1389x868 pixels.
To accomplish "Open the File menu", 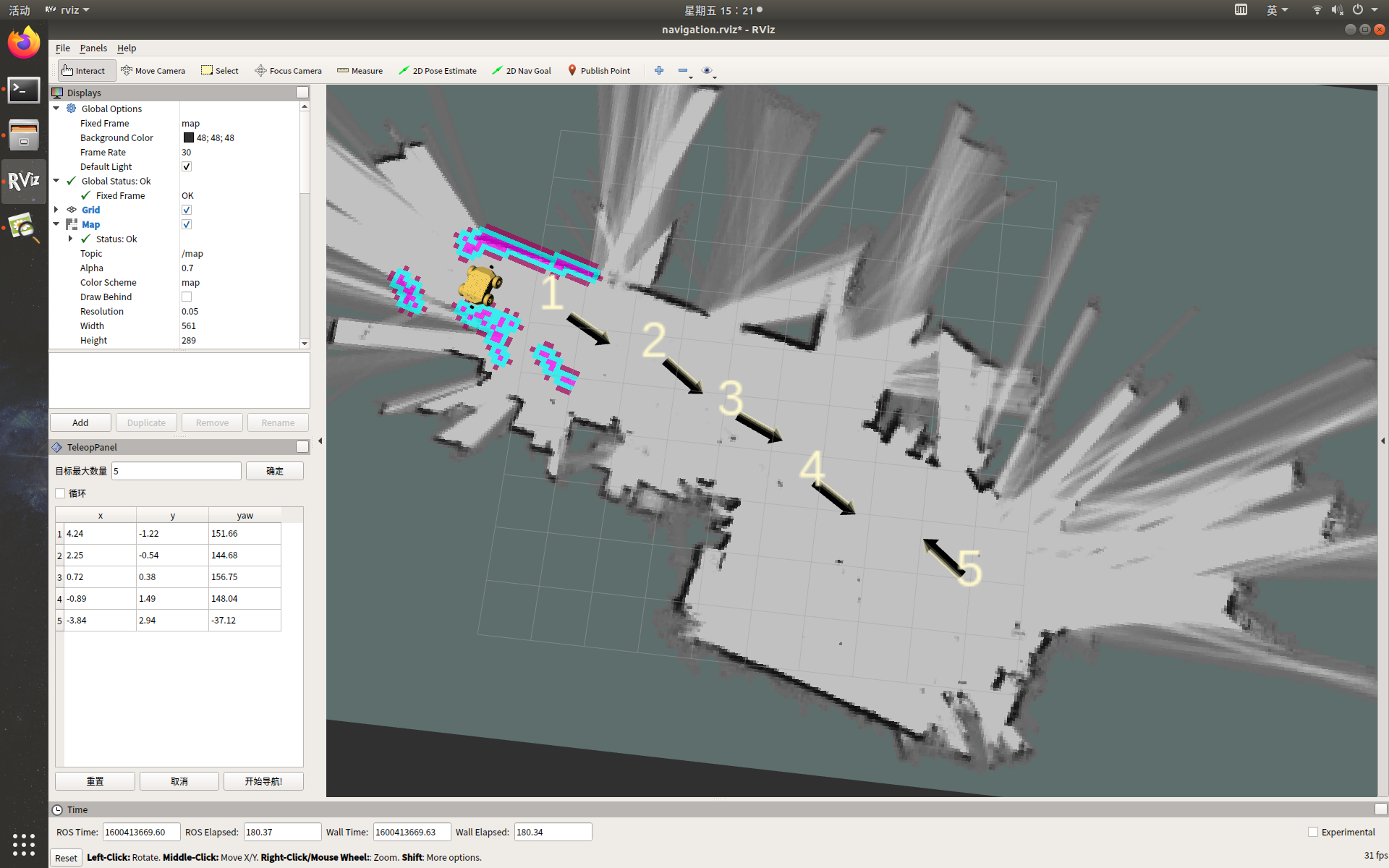I will click(63, 48).
